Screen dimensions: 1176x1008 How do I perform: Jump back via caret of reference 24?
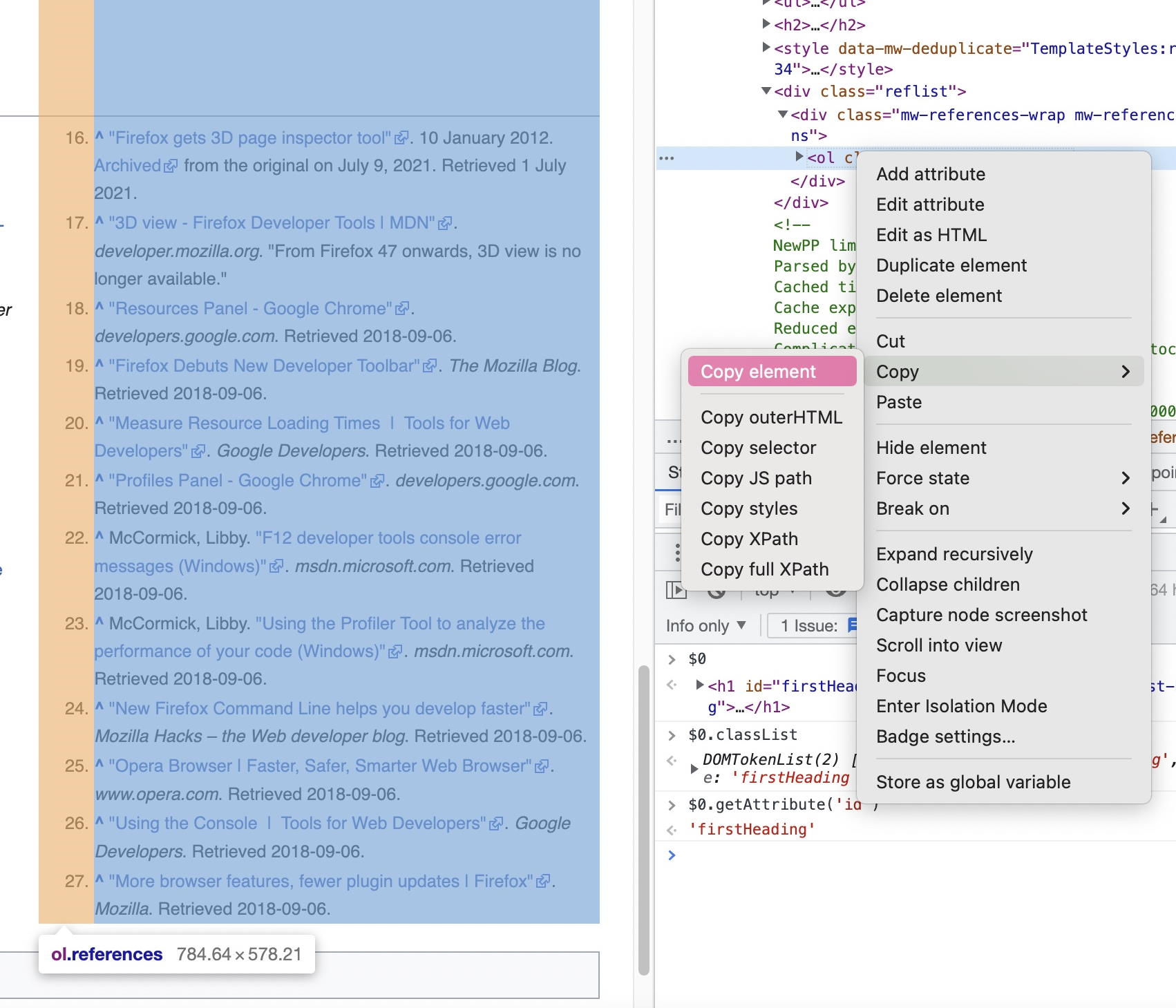pyautogui.click(x=99, y=707)
